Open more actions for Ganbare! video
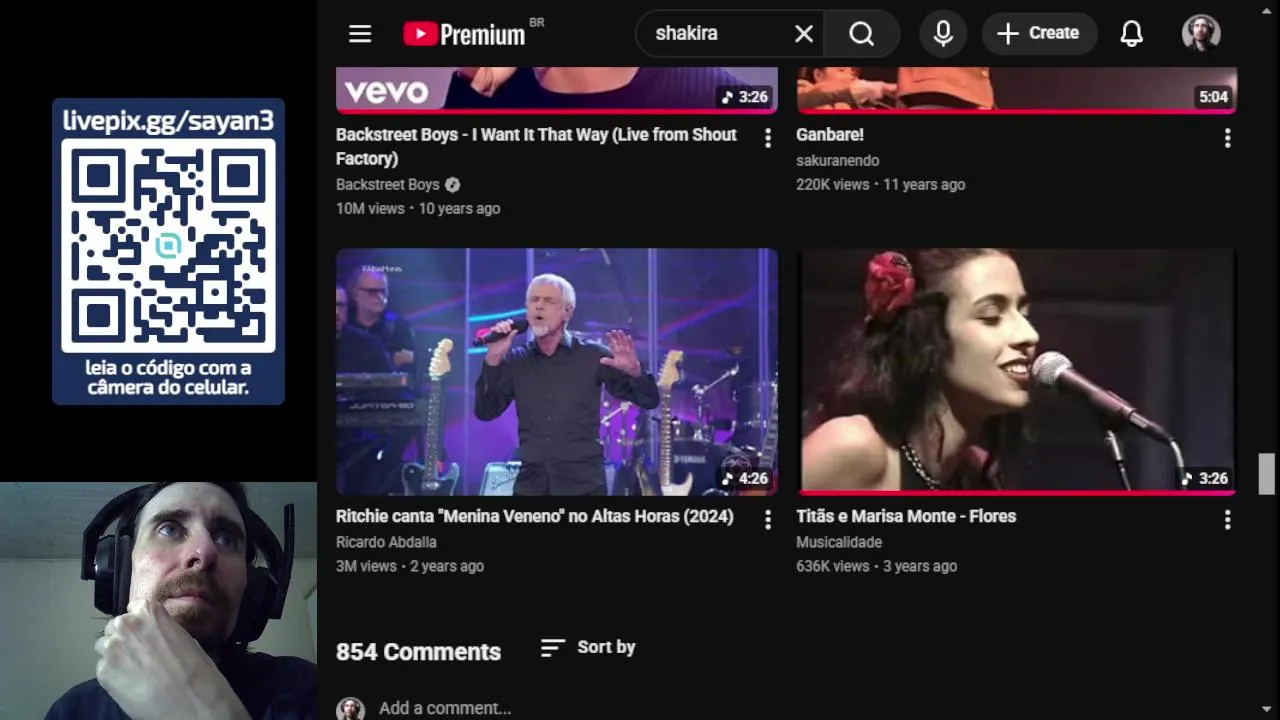 pyautogui.click(x=1227, y=138)
